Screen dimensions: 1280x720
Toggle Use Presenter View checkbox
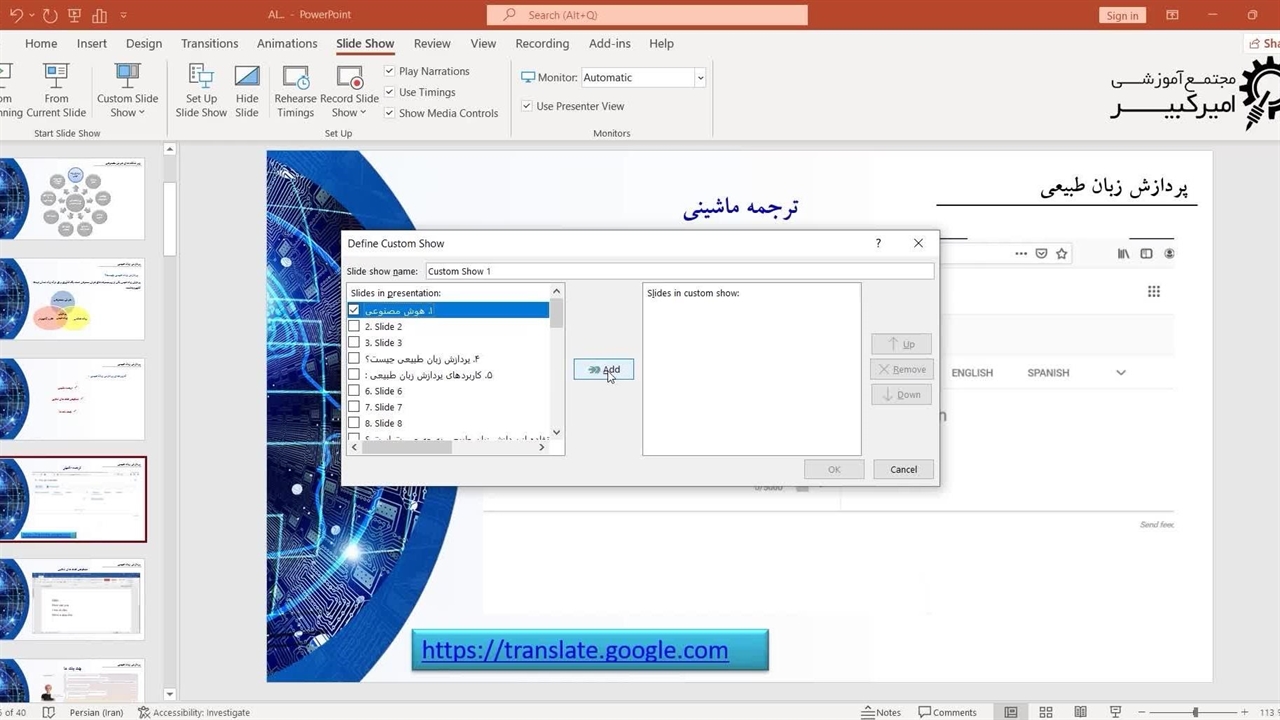(x=527, y=106)
